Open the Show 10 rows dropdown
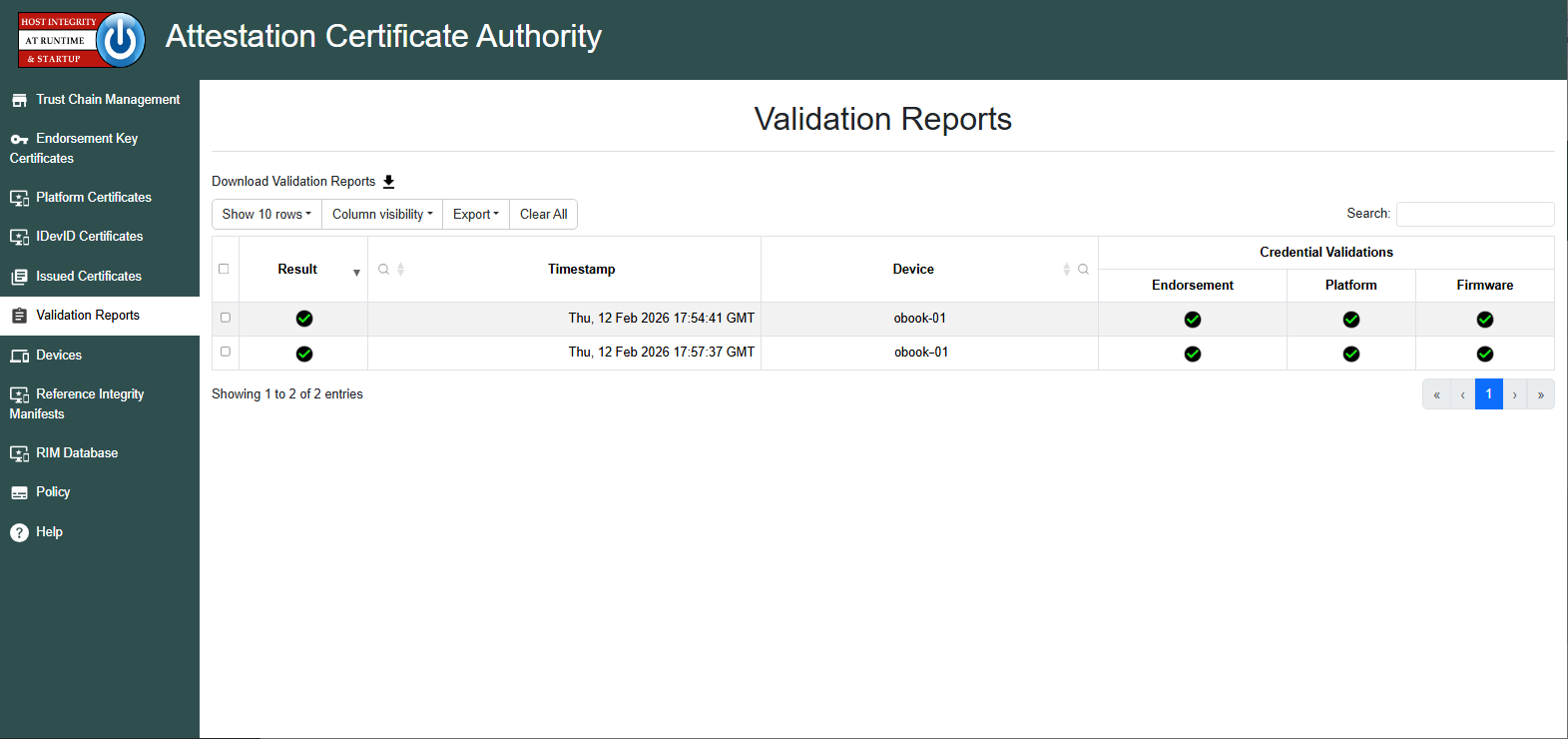This screenshot has width=1568, height=739. coord(266,215)
